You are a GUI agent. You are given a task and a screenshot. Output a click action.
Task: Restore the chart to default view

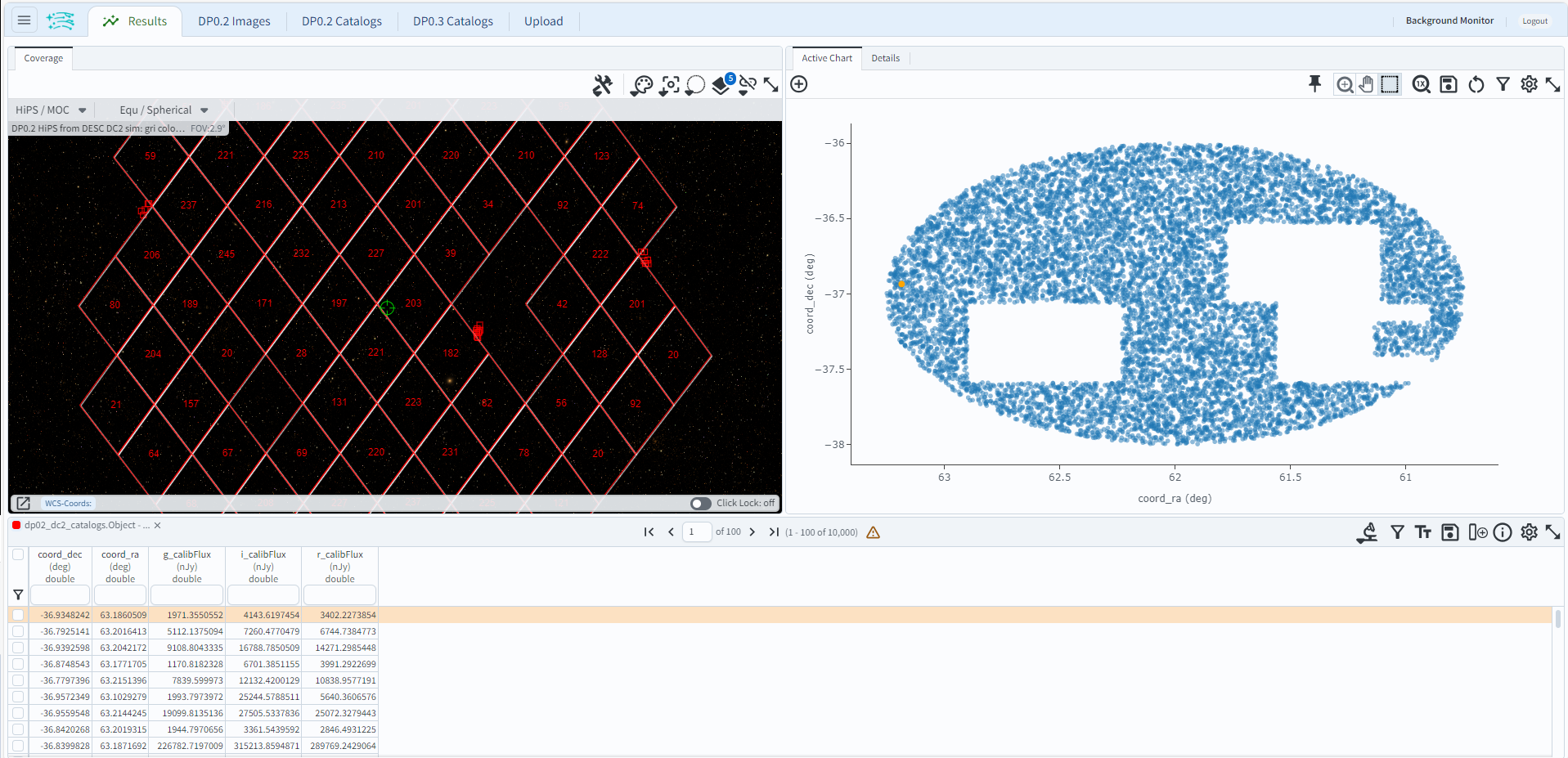(x=1476, y=83)
